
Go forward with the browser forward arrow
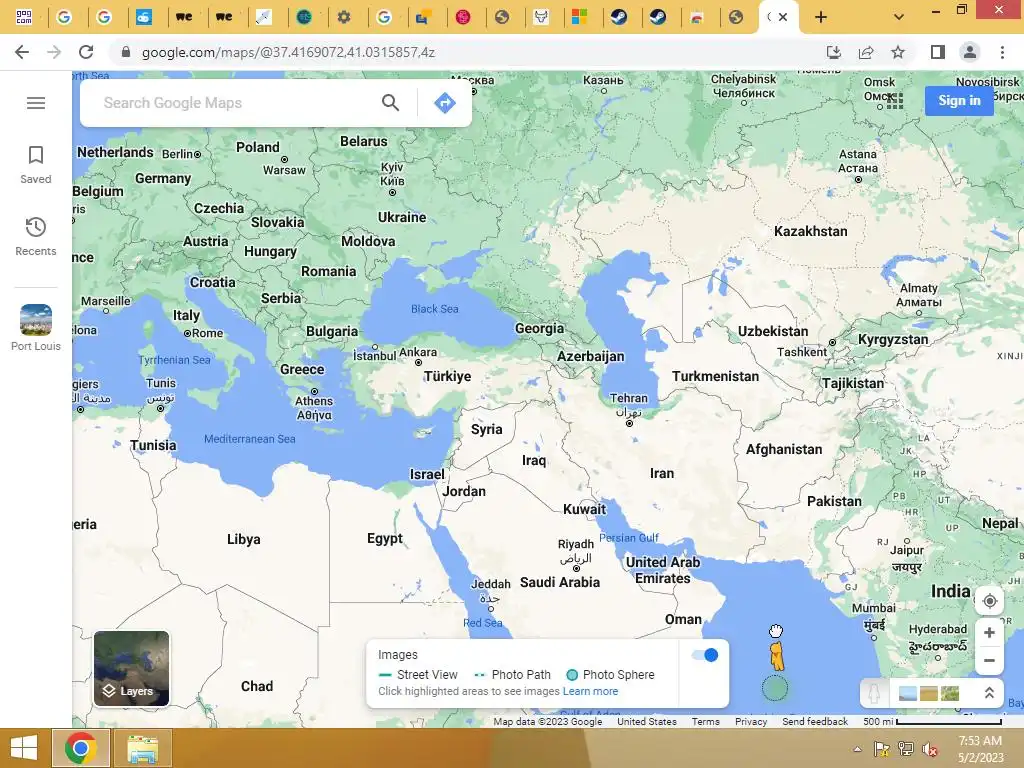tap(54, 52)
